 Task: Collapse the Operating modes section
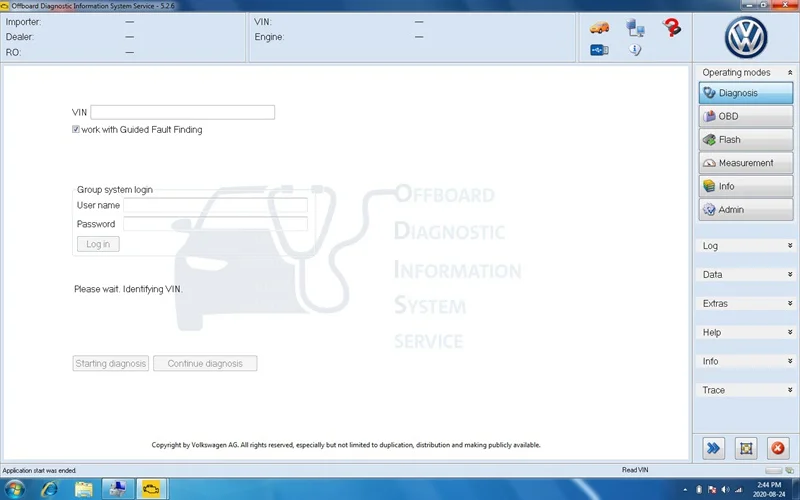point(790,72)
